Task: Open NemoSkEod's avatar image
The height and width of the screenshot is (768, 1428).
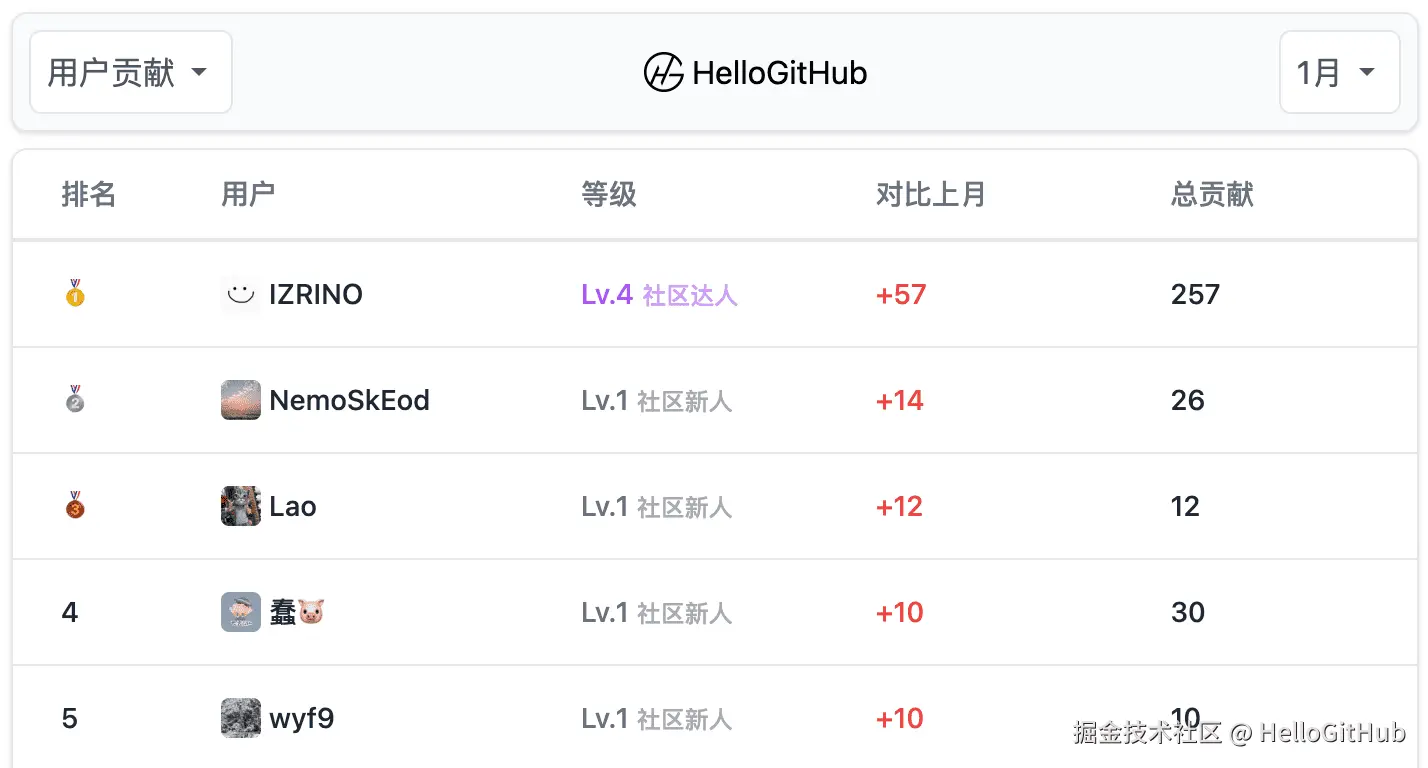Action: [240, 400]
